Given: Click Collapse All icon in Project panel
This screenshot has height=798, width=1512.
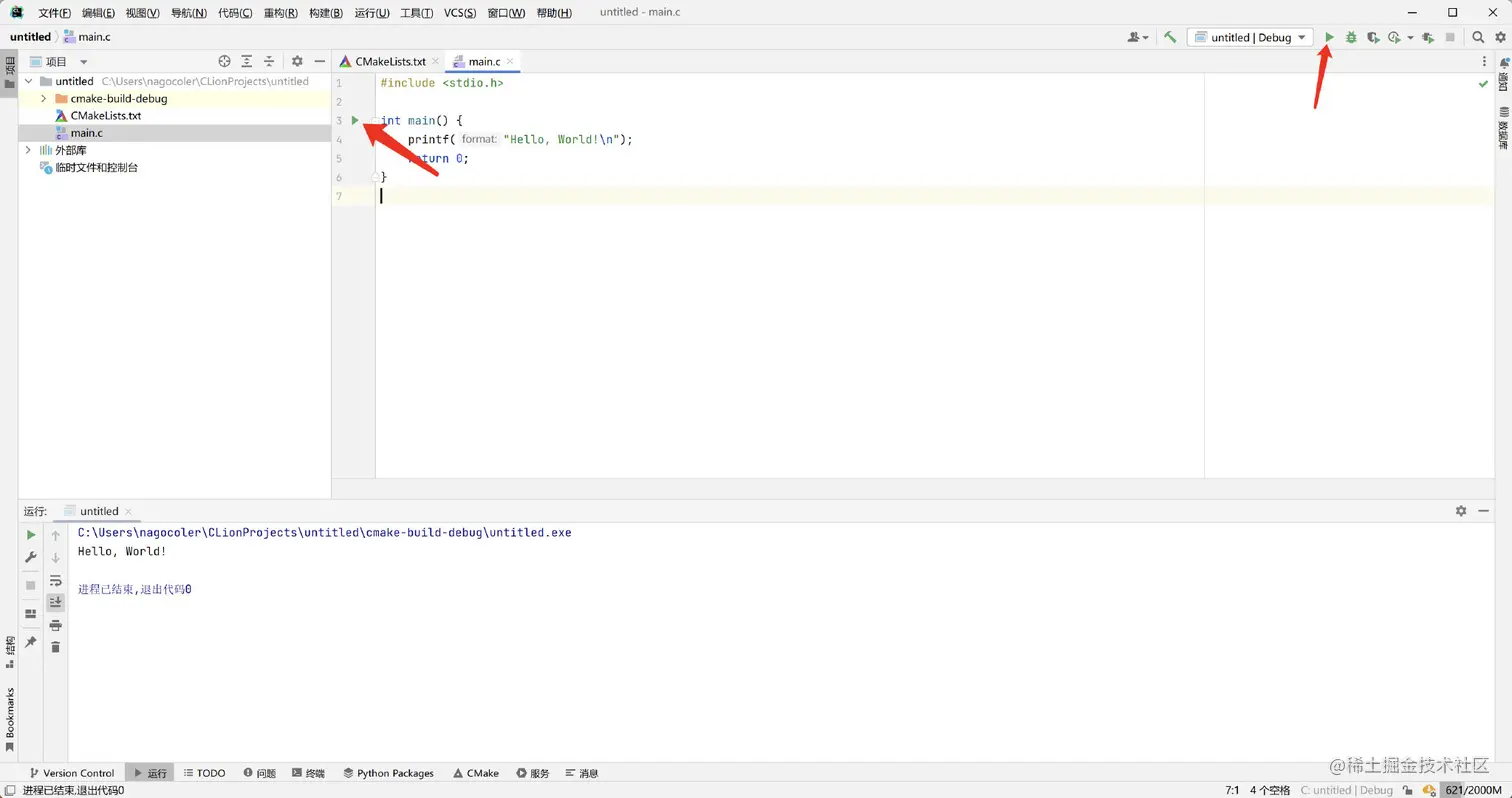Looking at the screenshot, I should point(269,62).
